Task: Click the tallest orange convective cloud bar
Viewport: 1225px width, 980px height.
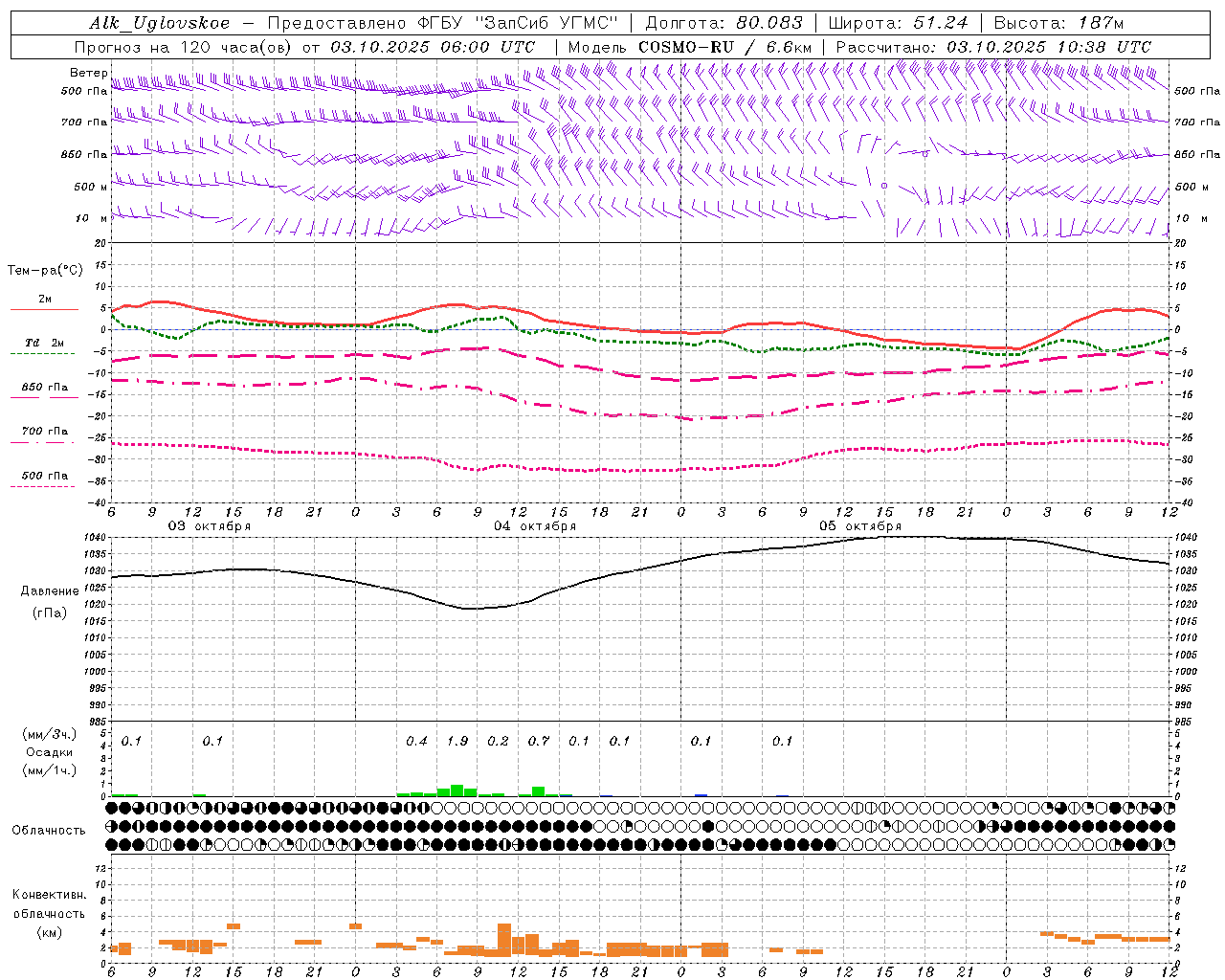Action: tap(504, 940)
